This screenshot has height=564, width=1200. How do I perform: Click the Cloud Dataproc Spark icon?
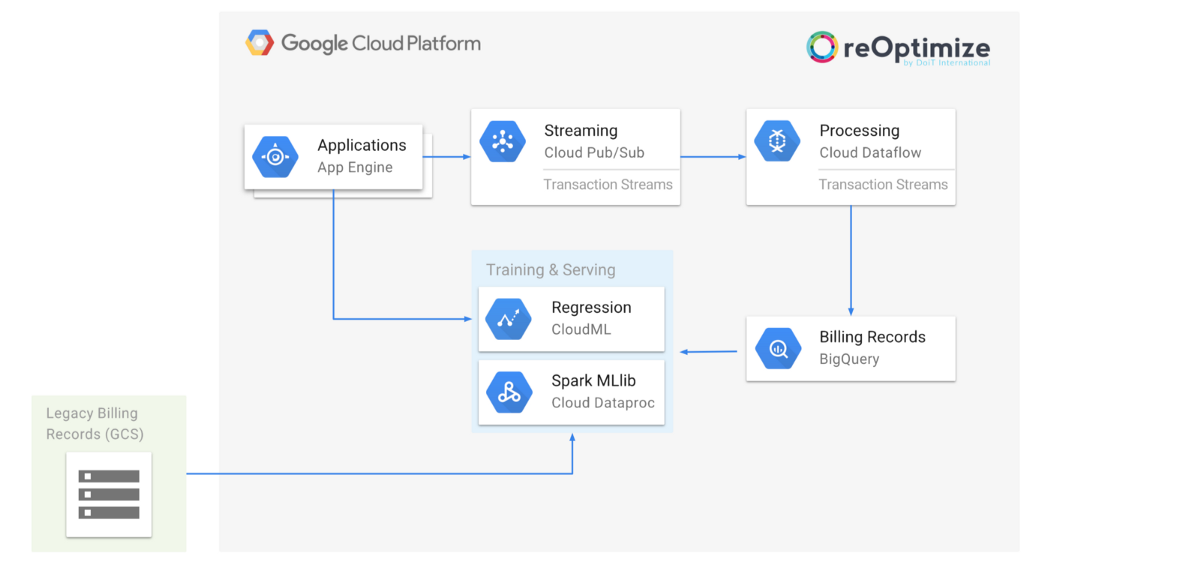pyautogui.click(x=509, y=392)
